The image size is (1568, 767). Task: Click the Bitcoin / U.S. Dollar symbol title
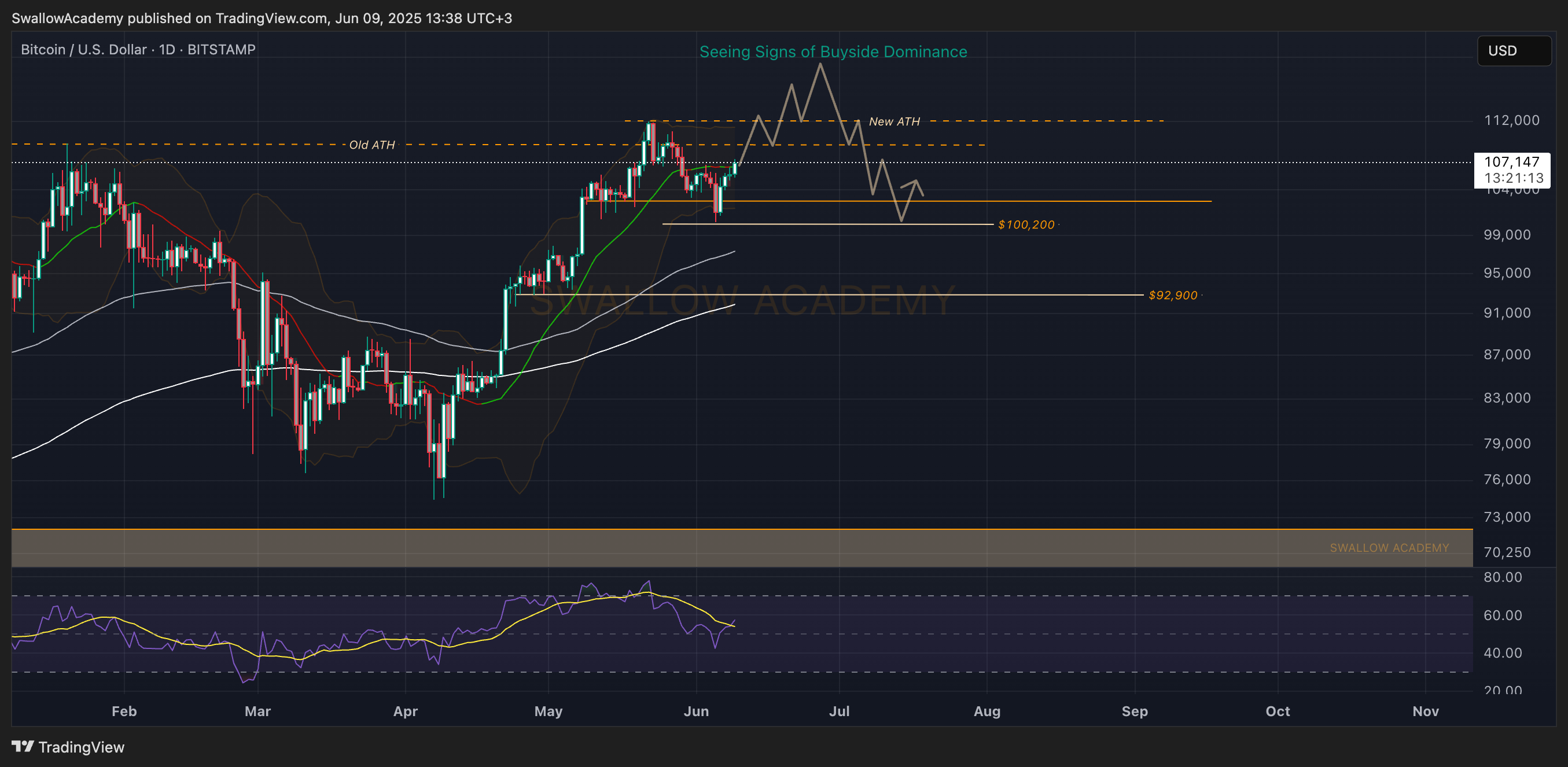[138, 49]
